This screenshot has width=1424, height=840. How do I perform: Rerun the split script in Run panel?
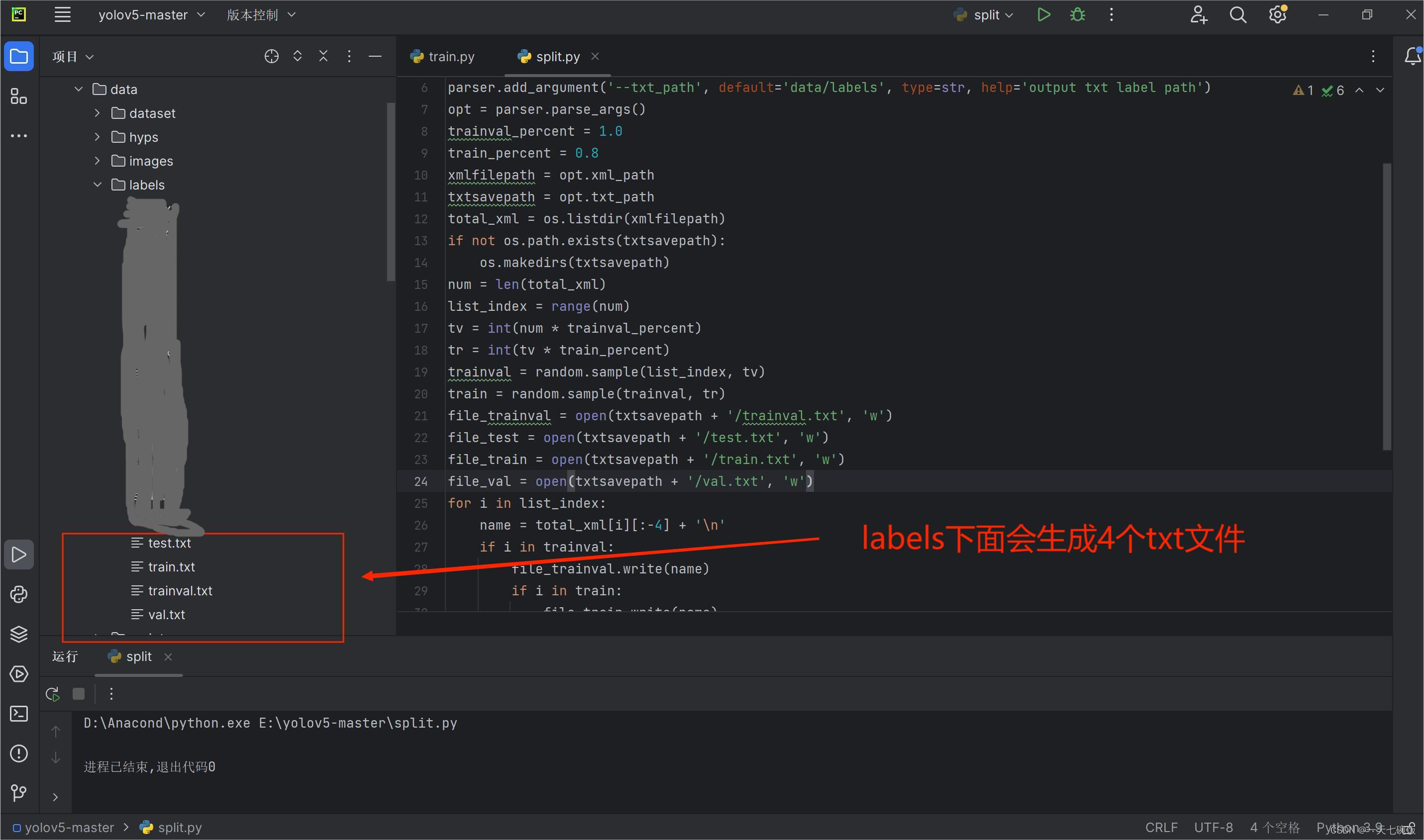coord(53,694)
